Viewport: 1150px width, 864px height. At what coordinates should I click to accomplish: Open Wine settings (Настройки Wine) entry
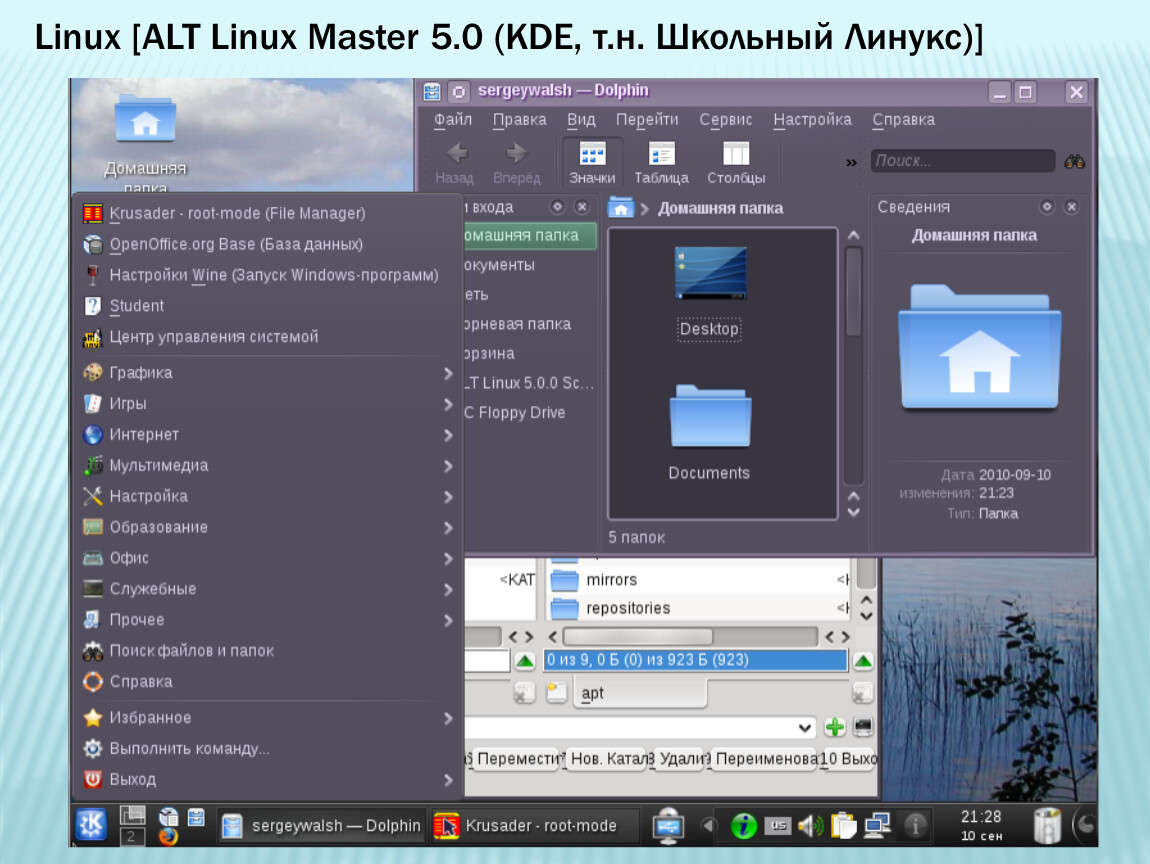pos(268,275)
